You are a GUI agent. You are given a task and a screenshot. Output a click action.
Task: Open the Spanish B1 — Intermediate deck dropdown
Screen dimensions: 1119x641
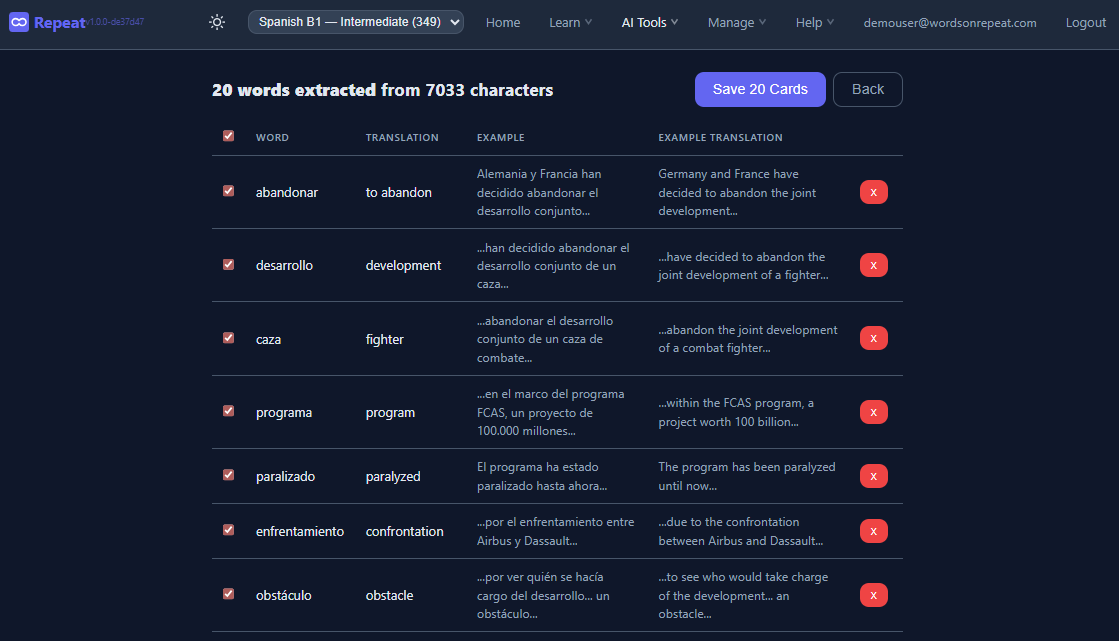coord(355,22)
